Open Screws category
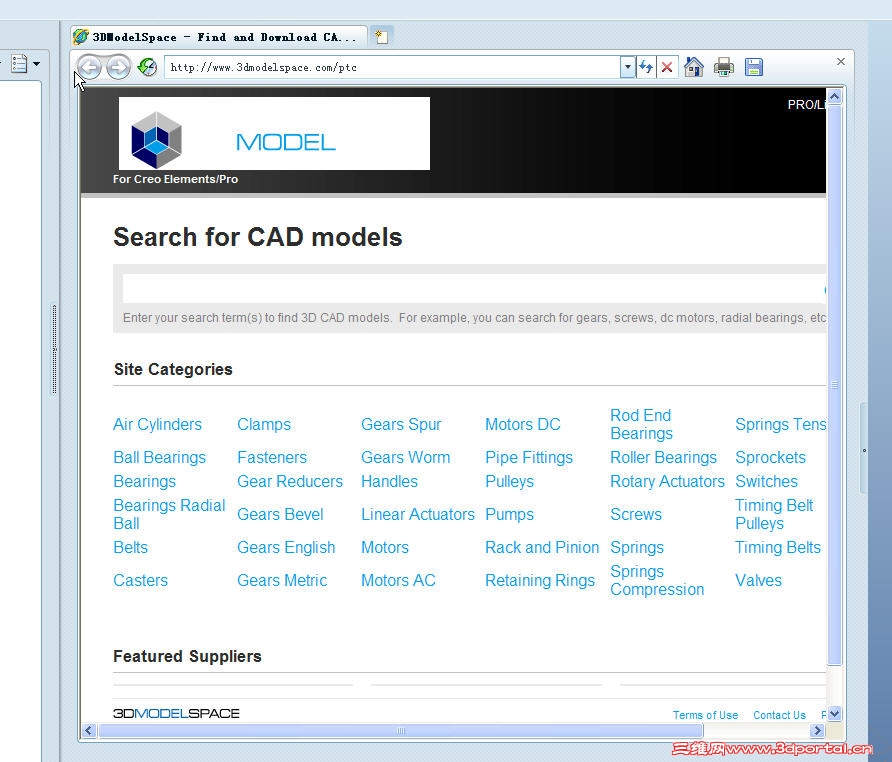The height and width of the screenshot is (762, 892). tap(636, 514)
